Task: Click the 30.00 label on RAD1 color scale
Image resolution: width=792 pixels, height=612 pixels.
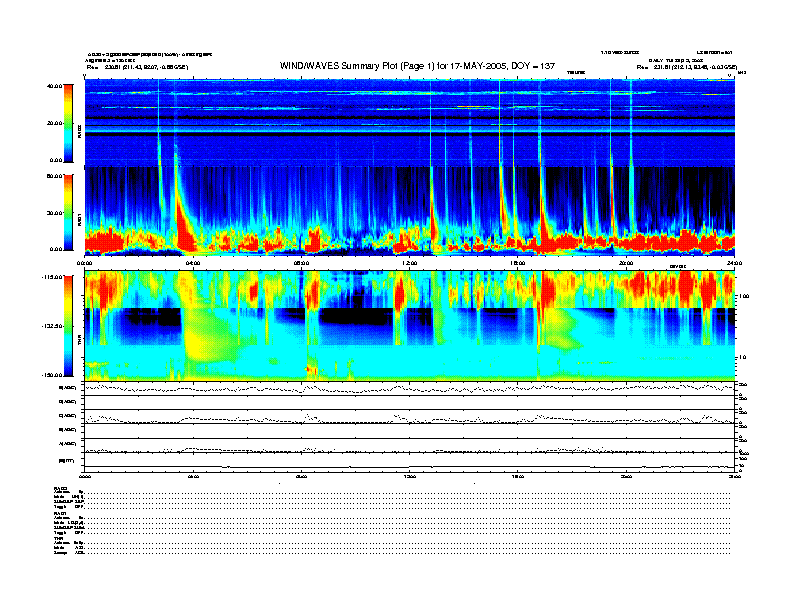Action: click(54, 213)
